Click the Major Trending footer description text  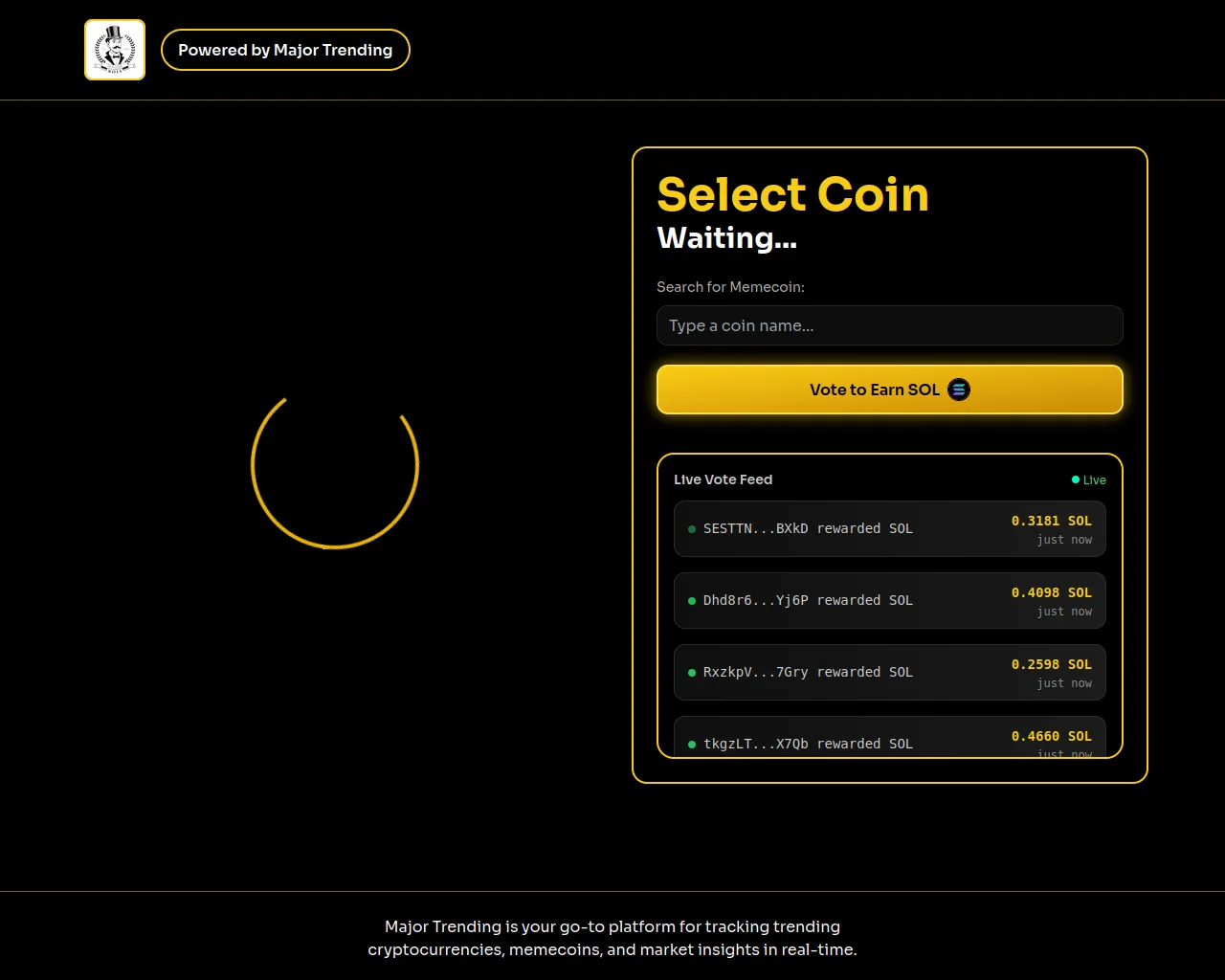pos(612,938)
